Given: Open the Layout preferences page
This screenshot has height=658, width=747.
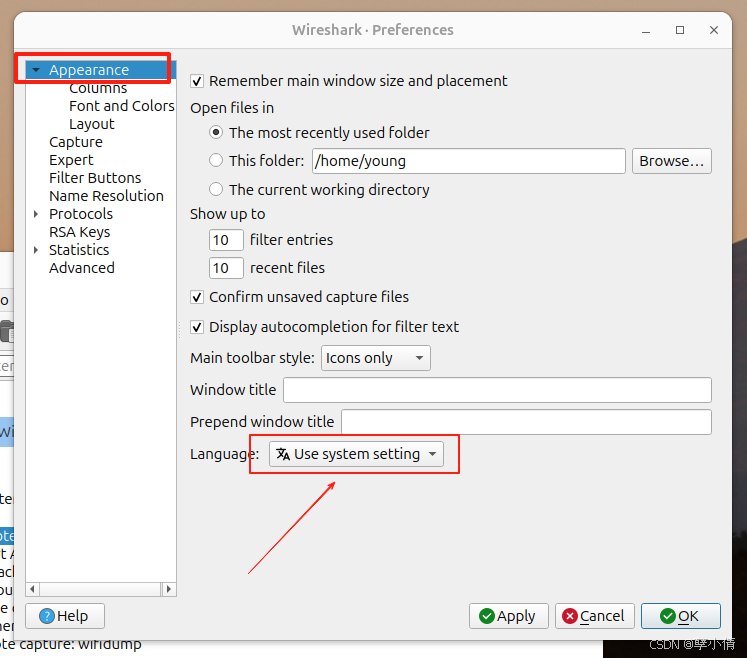Looking at the screenshot, I should [x=91, y=124].
